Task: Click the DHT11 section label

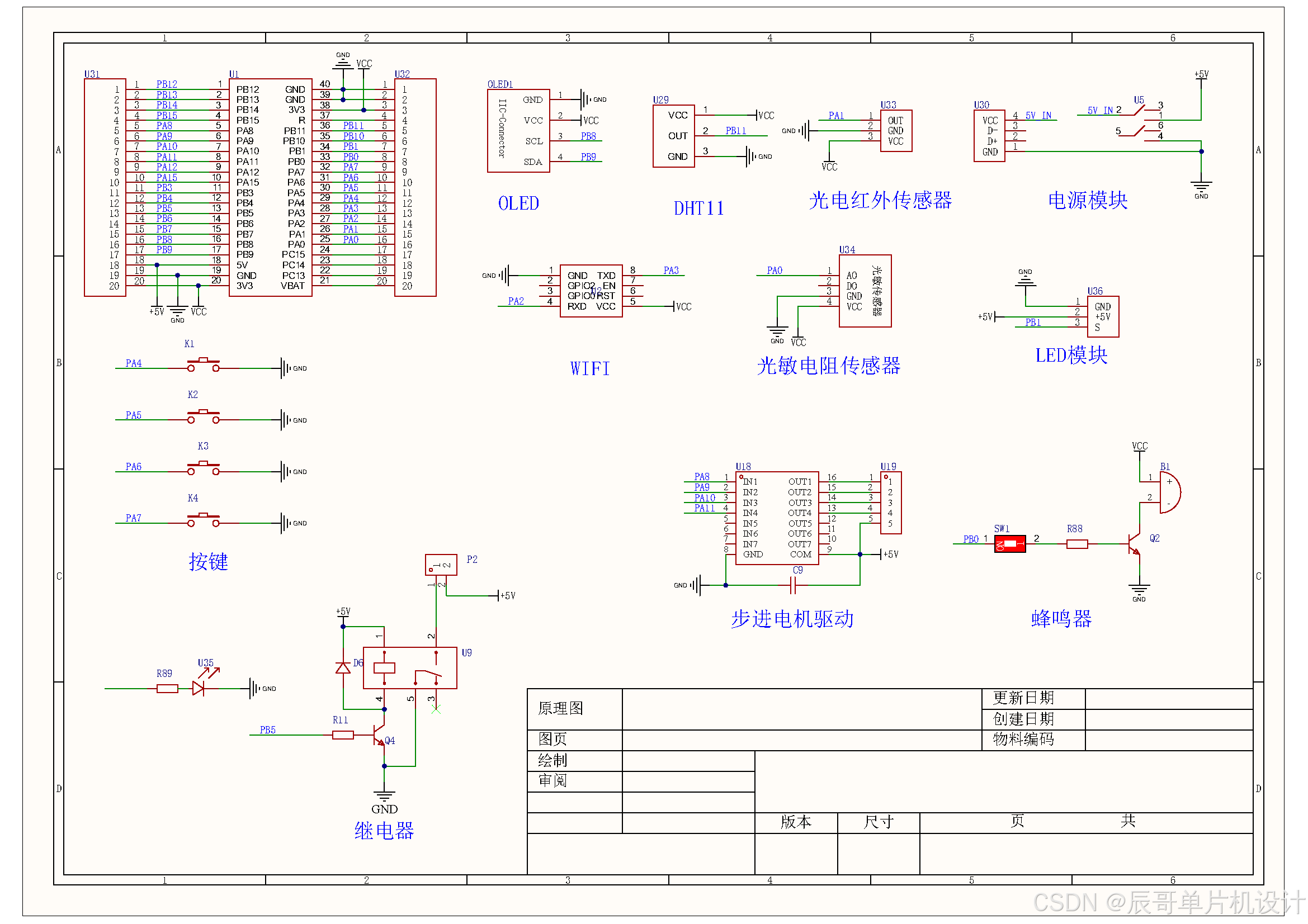Action: tap(698, 209)
